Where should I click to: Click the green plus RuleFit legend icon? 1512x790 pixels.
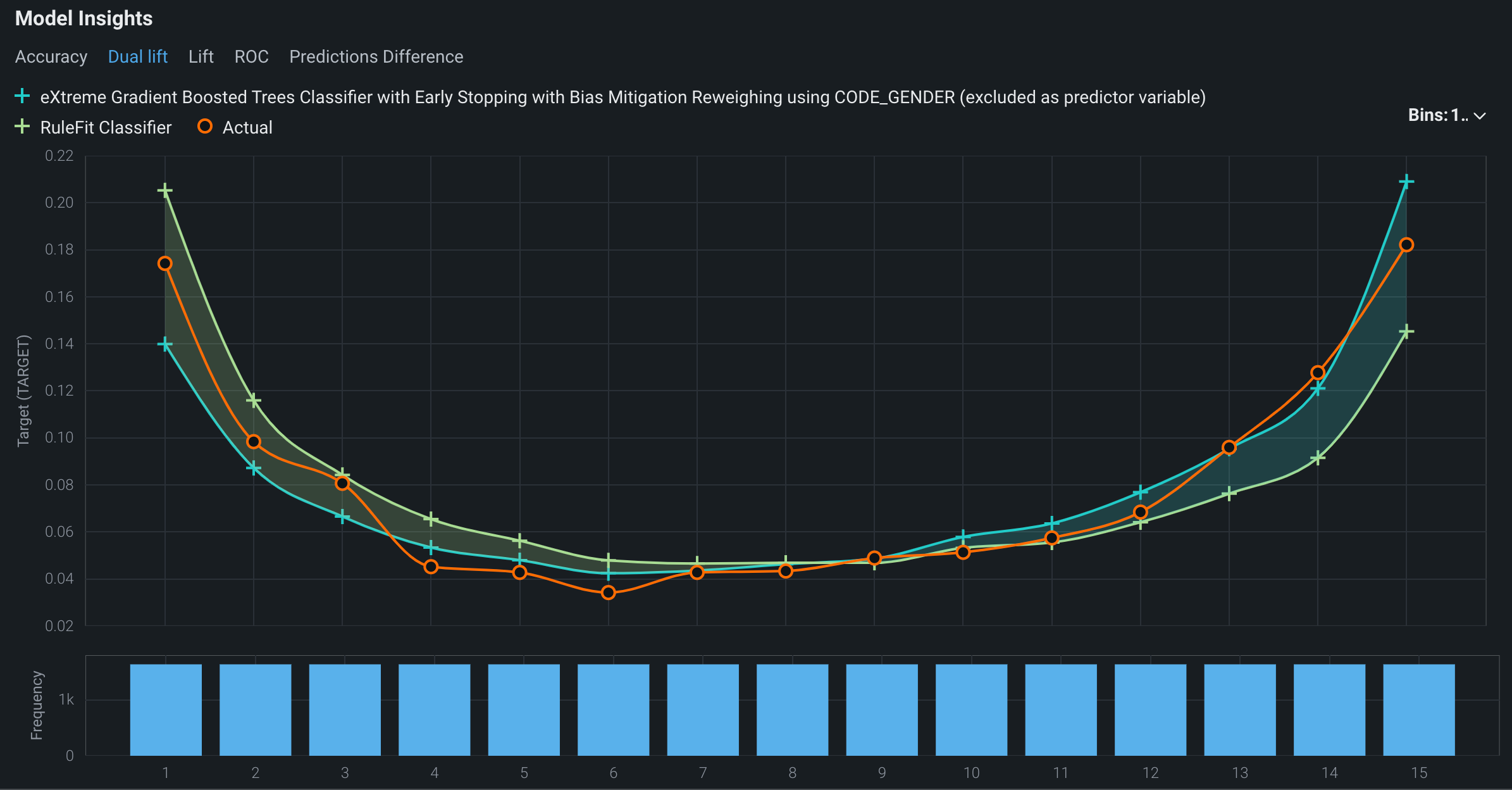[22, 127]
